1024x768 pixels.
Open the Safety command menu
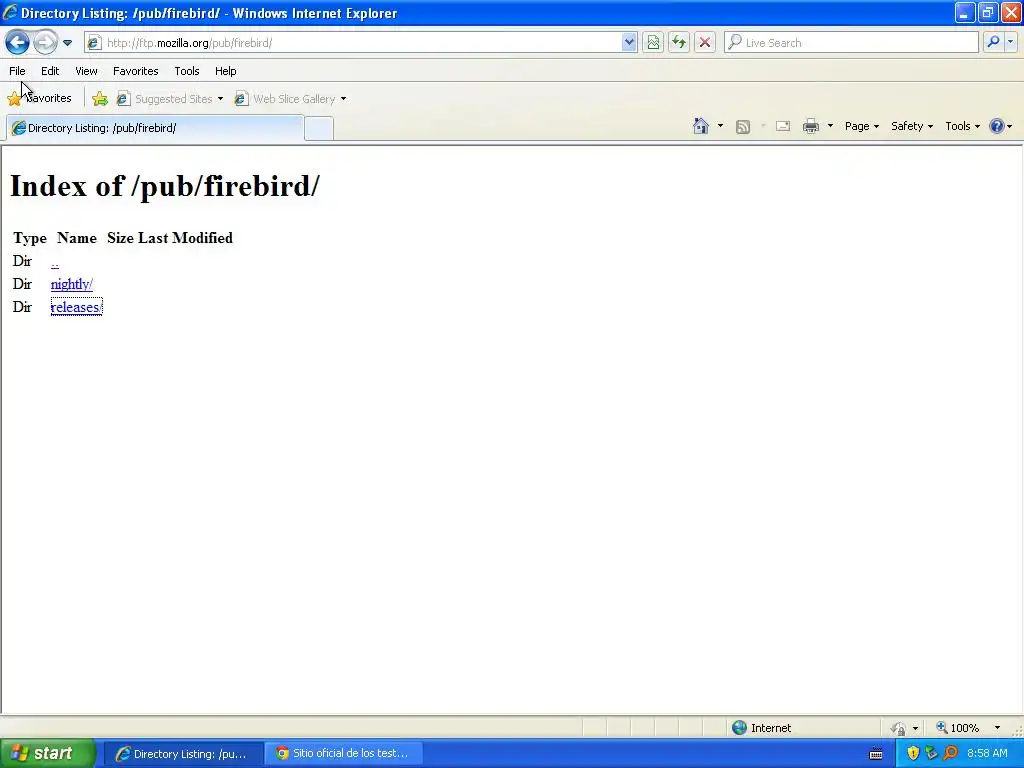pyautogui.click(x=912, y=126)
